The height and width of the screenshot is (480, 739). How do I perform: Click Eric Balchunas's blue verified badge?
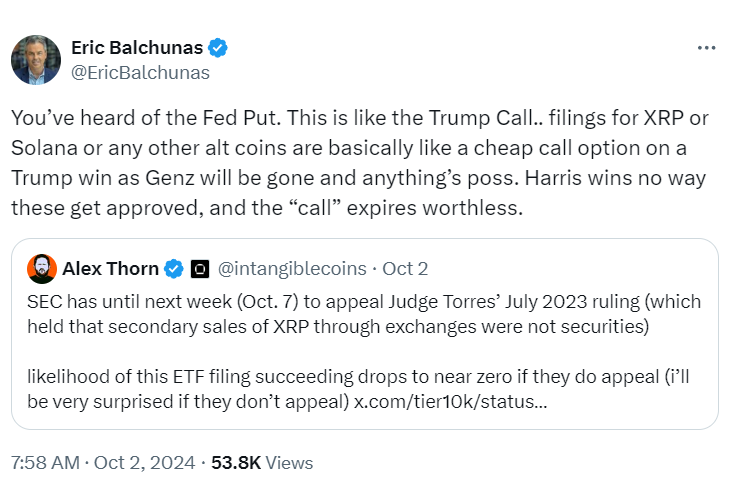tap(217, 47)
